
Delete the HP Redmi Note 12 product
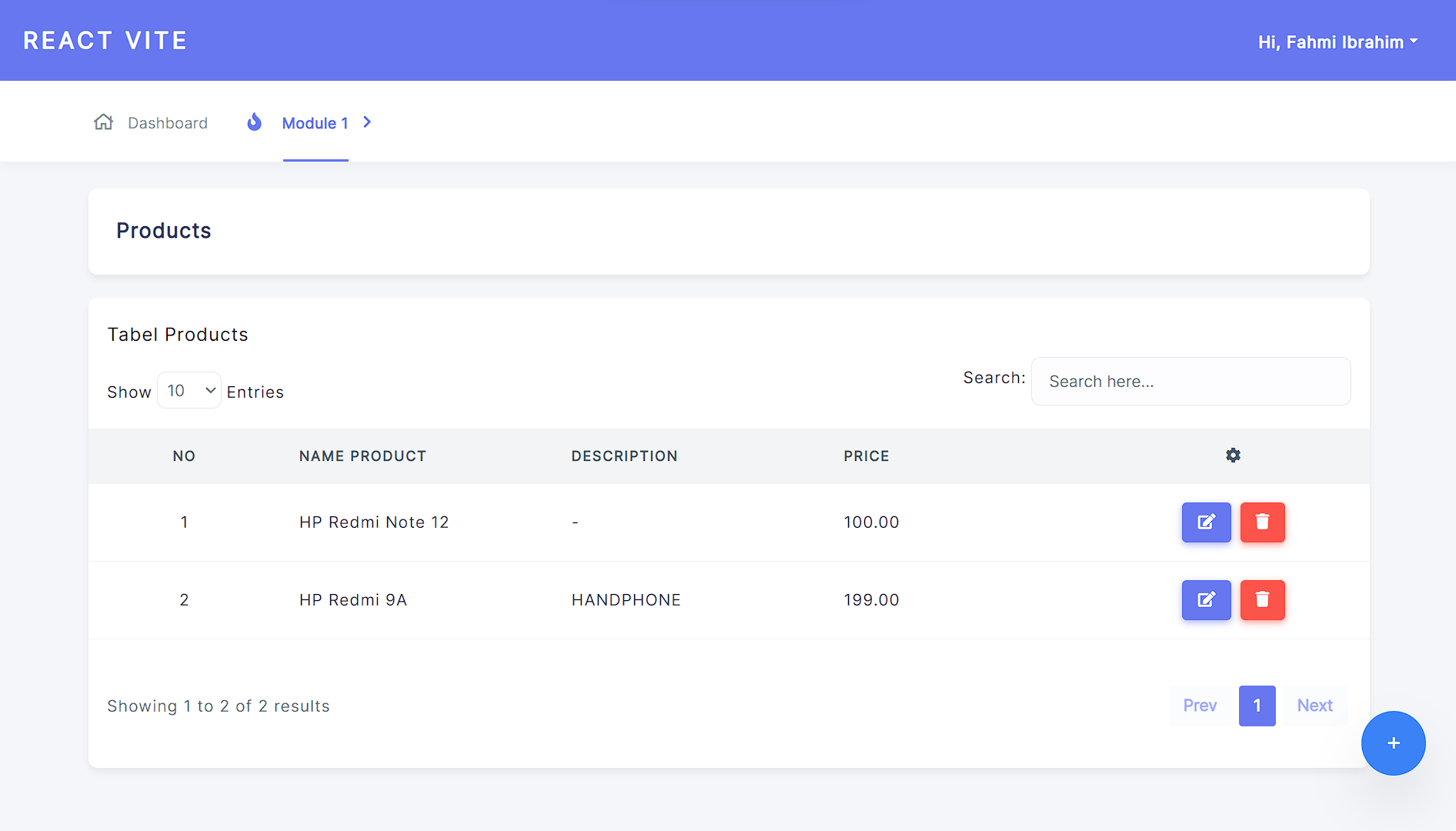pos(1262,522)
